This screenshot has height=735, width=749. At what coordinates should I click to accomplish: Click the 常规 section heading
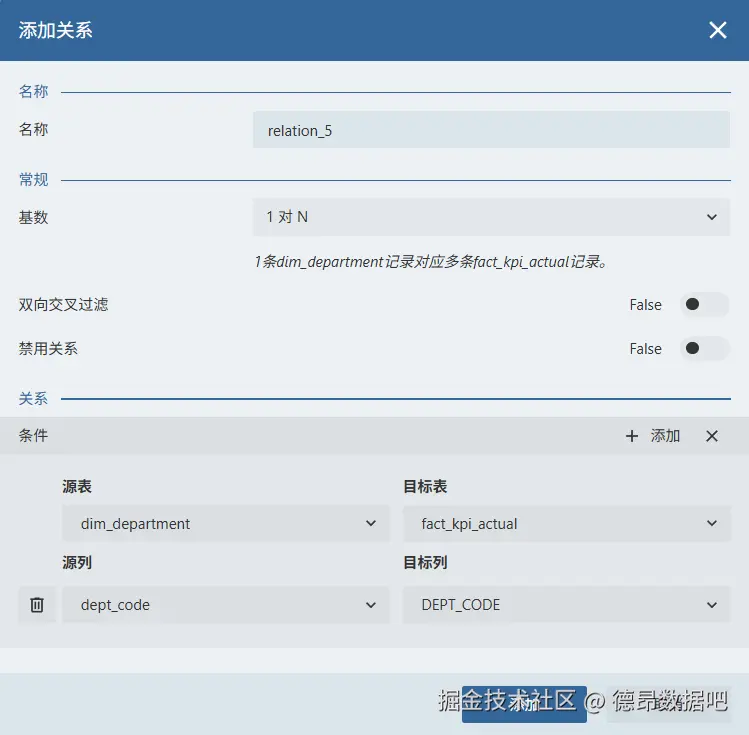pos(33,180)
